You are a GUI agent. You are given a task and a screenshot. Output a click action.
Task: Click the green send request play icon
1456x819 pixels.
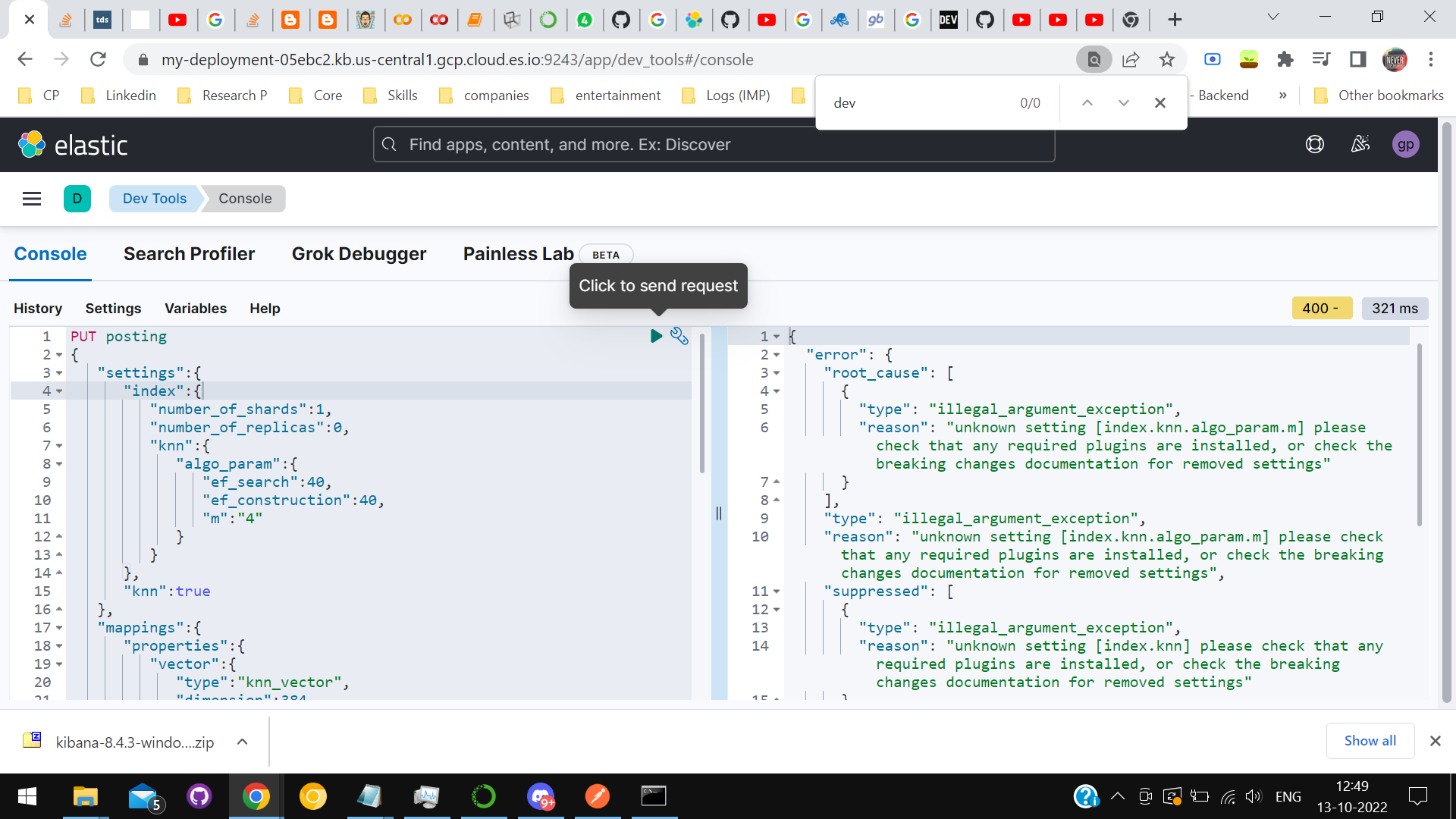pyautogui.click(x=656, y=336)
